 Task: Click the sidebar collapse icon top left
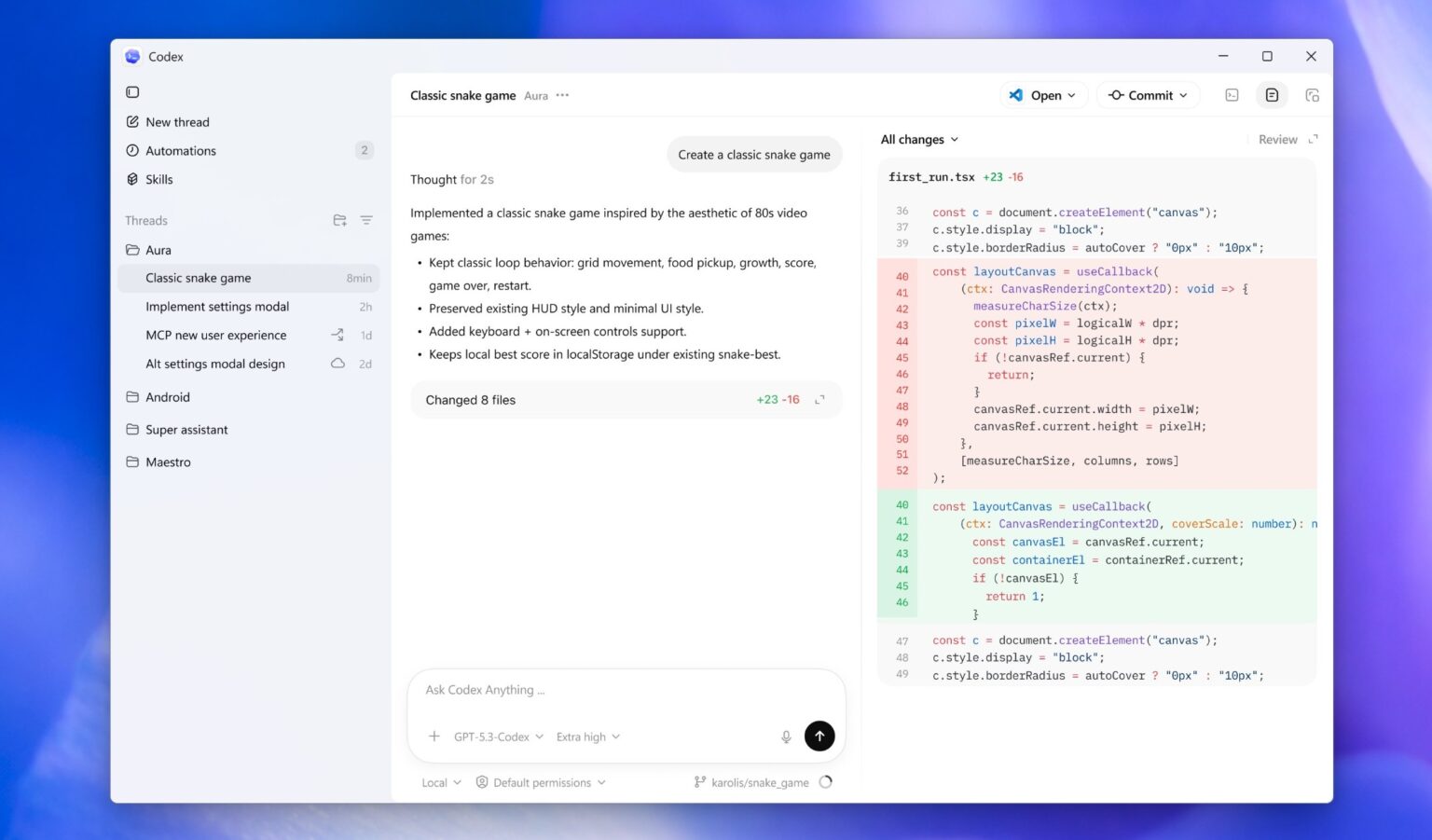[132, 91]
